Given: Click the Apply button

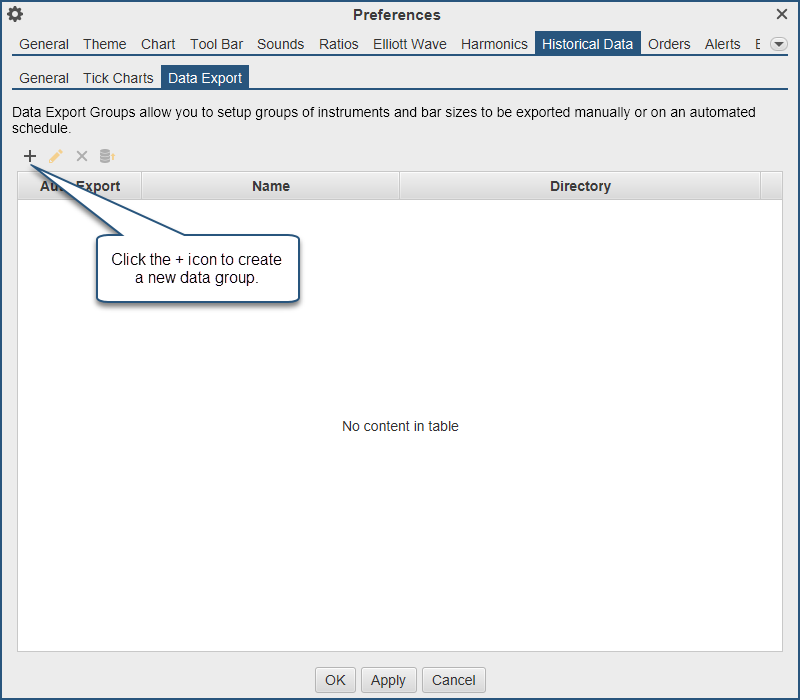Looking at the screenshot, I should click(x=388, y=680).
